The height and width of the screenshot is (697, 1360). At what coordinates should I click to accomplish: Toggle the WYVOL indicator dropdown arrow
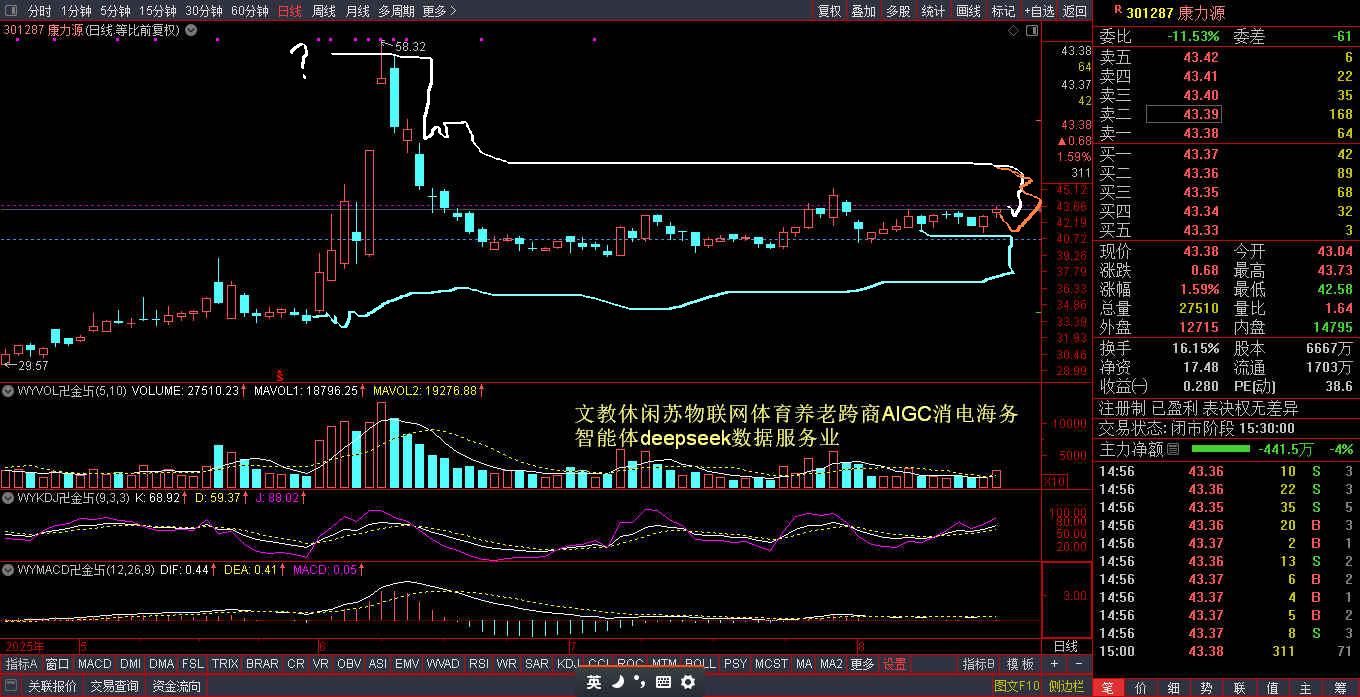[x=7, y=390]
